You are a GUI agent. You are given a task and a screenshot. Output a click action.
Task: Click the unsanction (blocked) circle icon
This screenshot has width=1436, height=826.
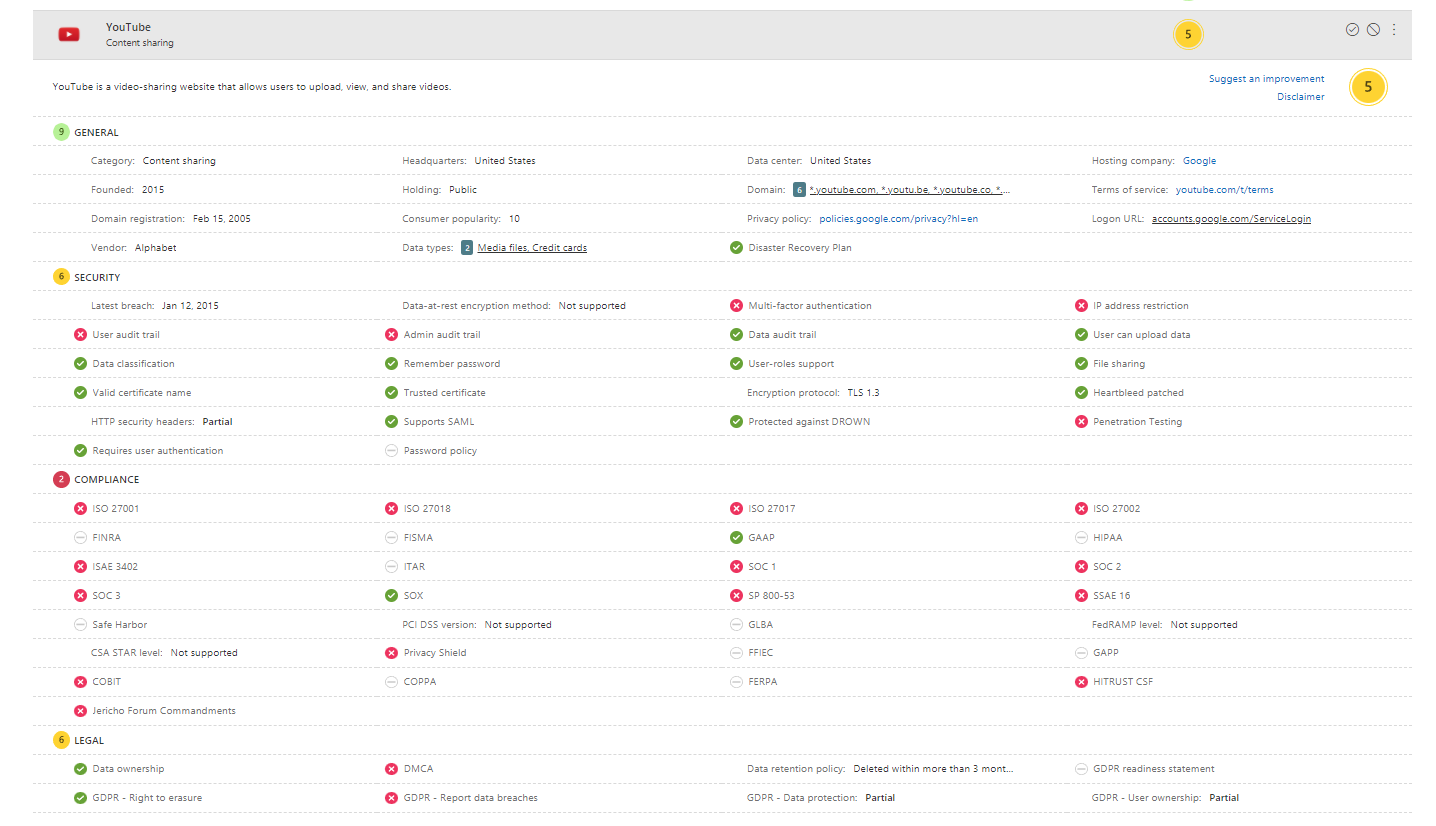[x=1373, y=30]
